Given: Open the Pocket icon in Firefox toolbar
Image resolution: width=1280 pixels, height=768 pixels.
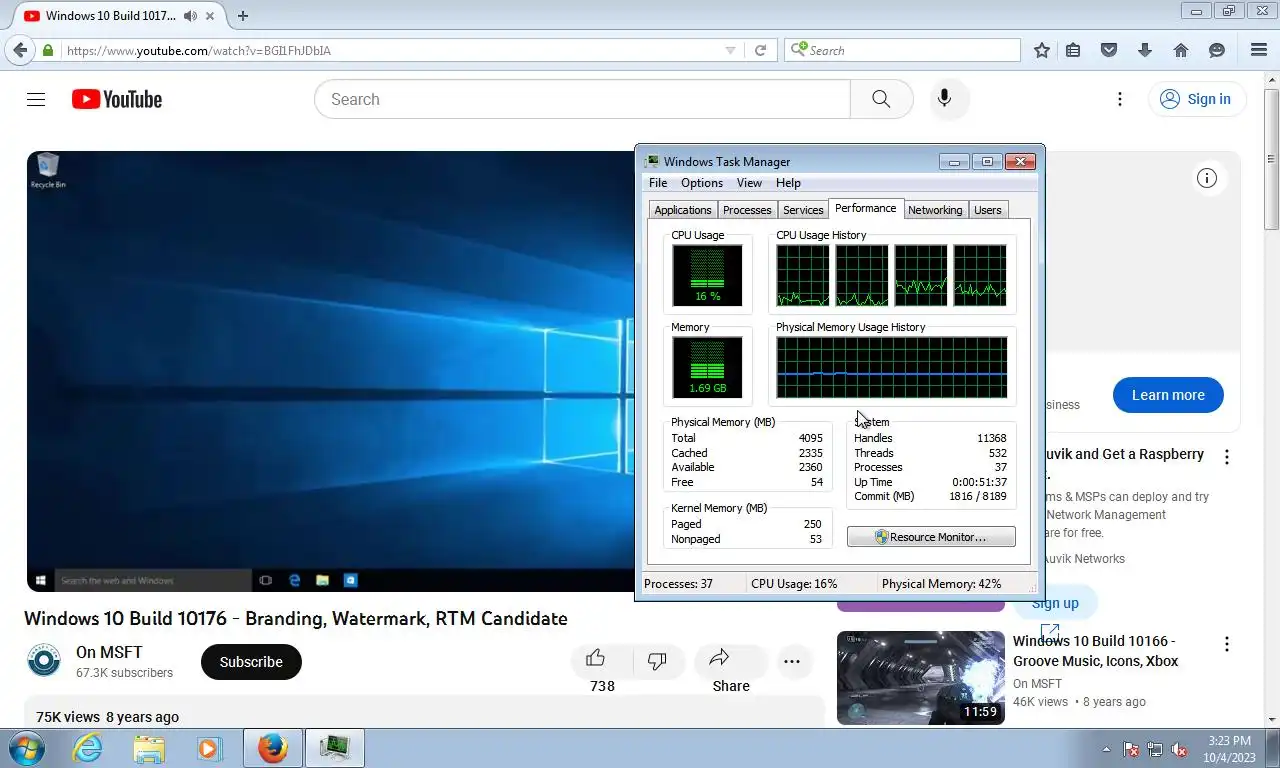Looking at the screenshot, I should coord(1109,50).
